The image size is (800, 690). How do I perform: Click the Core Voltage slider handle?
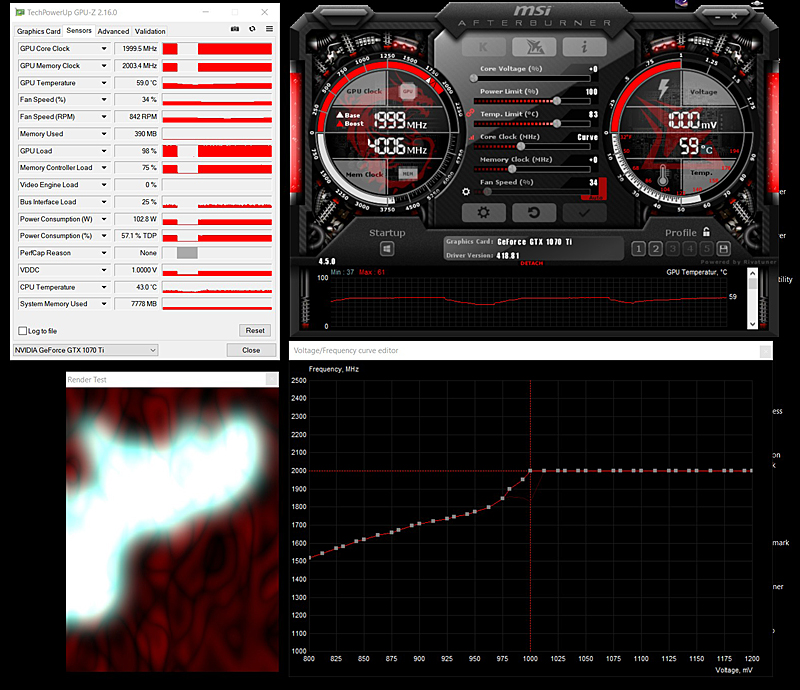pyautogui.click(x=474, y=78)
